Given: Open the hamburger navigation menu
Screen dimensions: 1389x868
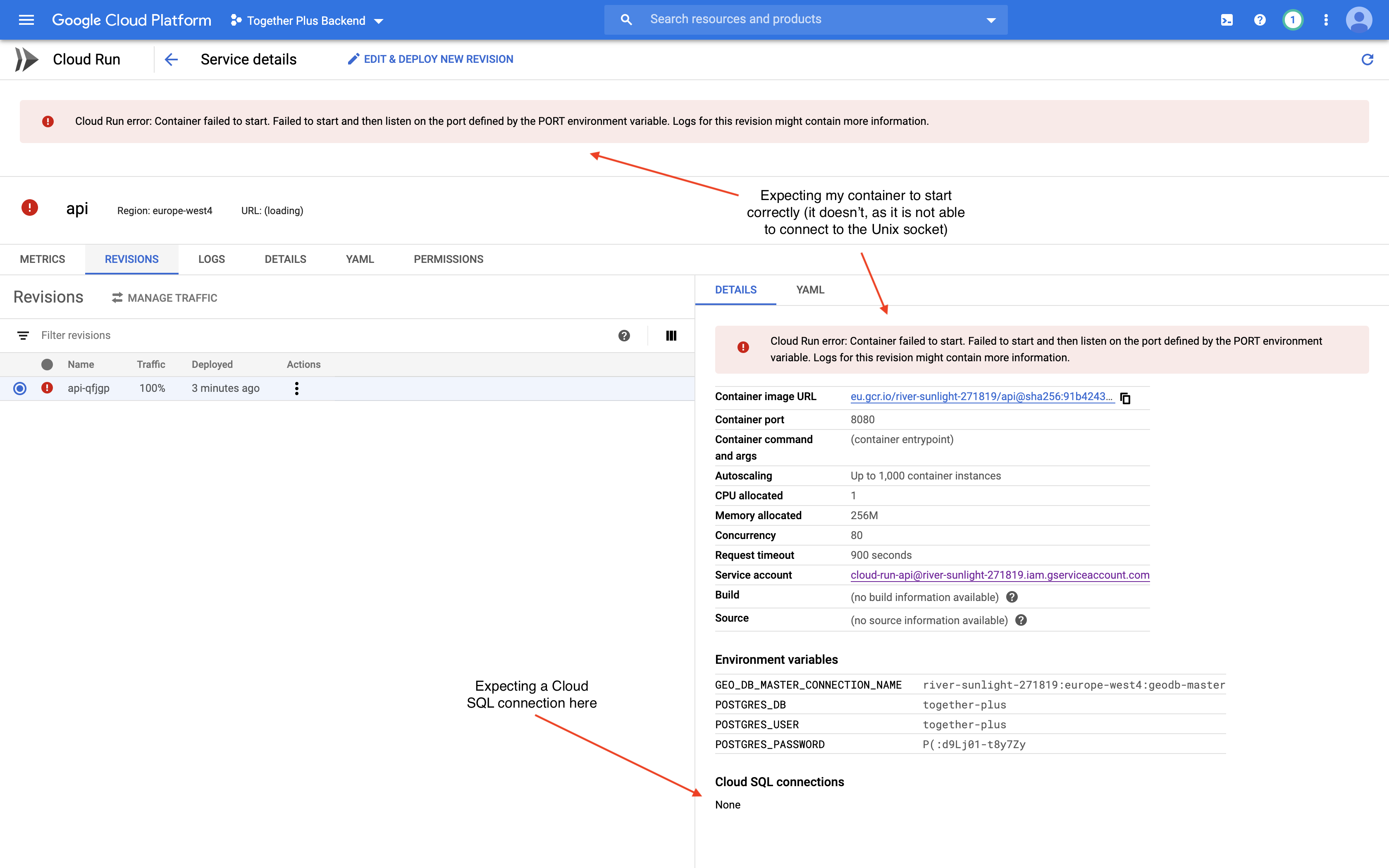Looking at the screenshot, I should [x=26, y=20].
